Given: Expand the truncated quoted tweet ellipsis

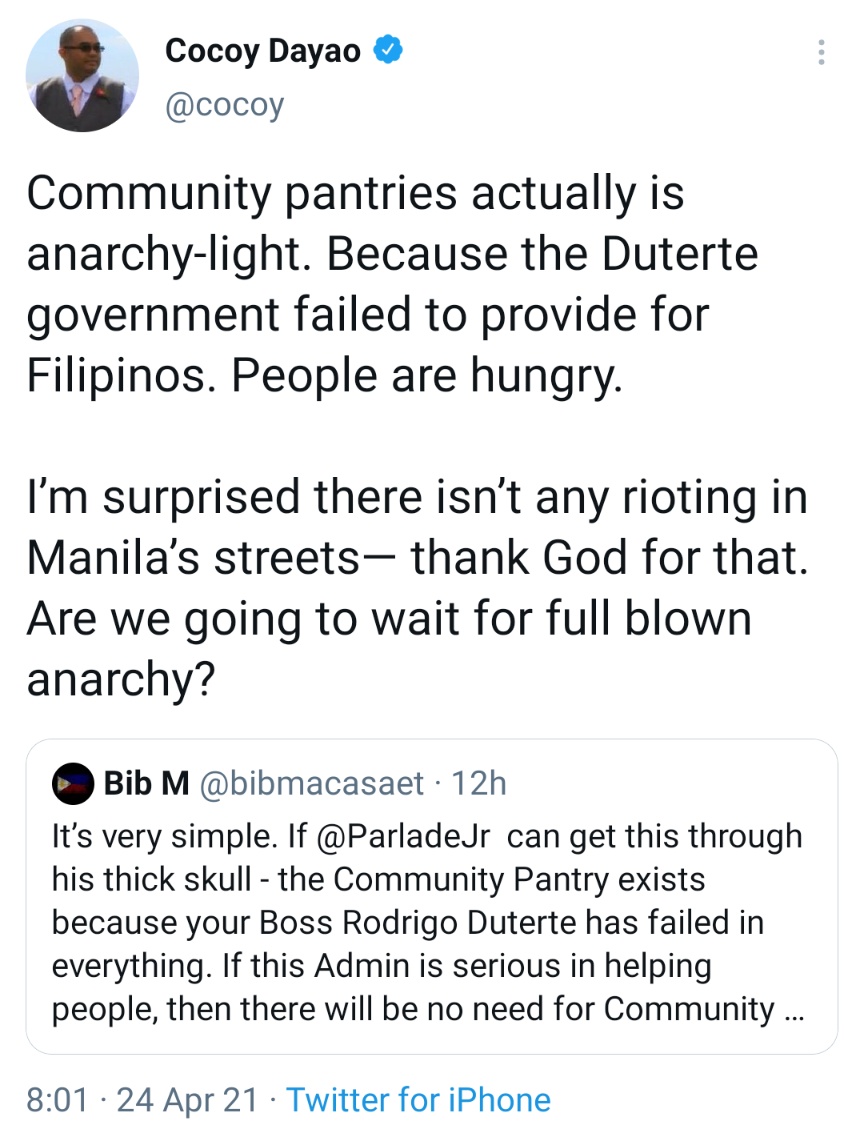Looking at the screenshot, I should pyautogui.click(x=793, y=1008).
